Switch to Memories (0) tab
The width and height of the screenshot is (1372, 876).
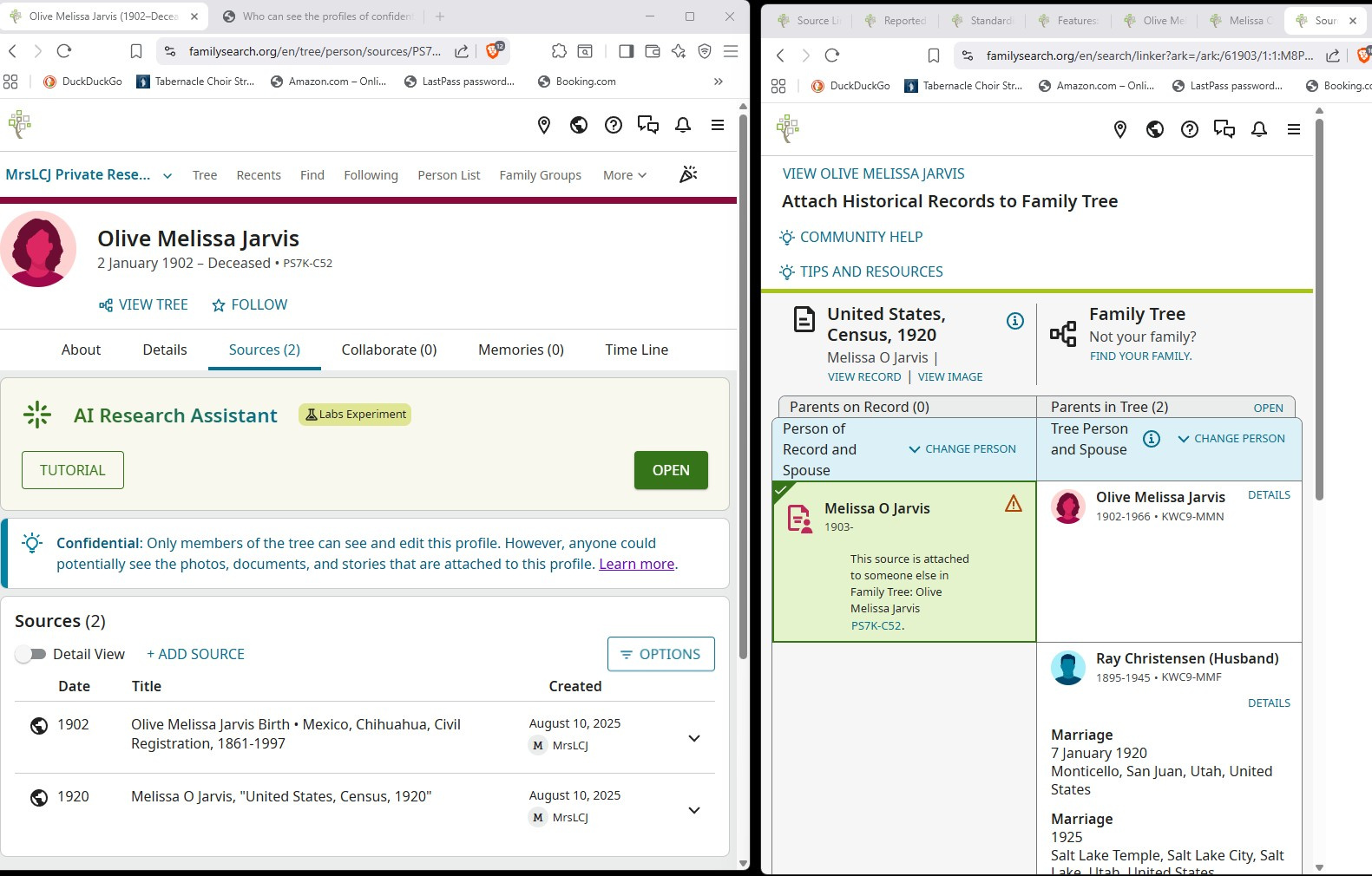[x=521, y=350]
